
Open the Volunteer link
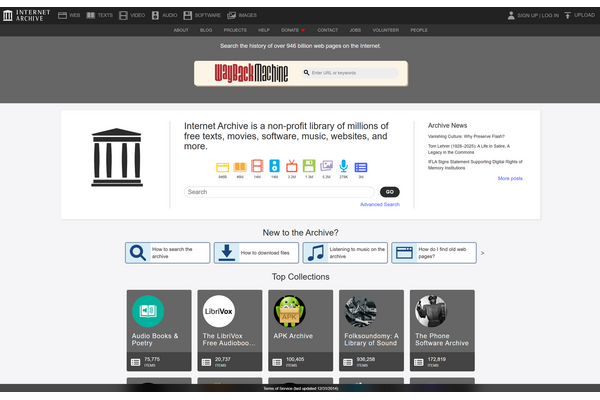pos(386,30)
